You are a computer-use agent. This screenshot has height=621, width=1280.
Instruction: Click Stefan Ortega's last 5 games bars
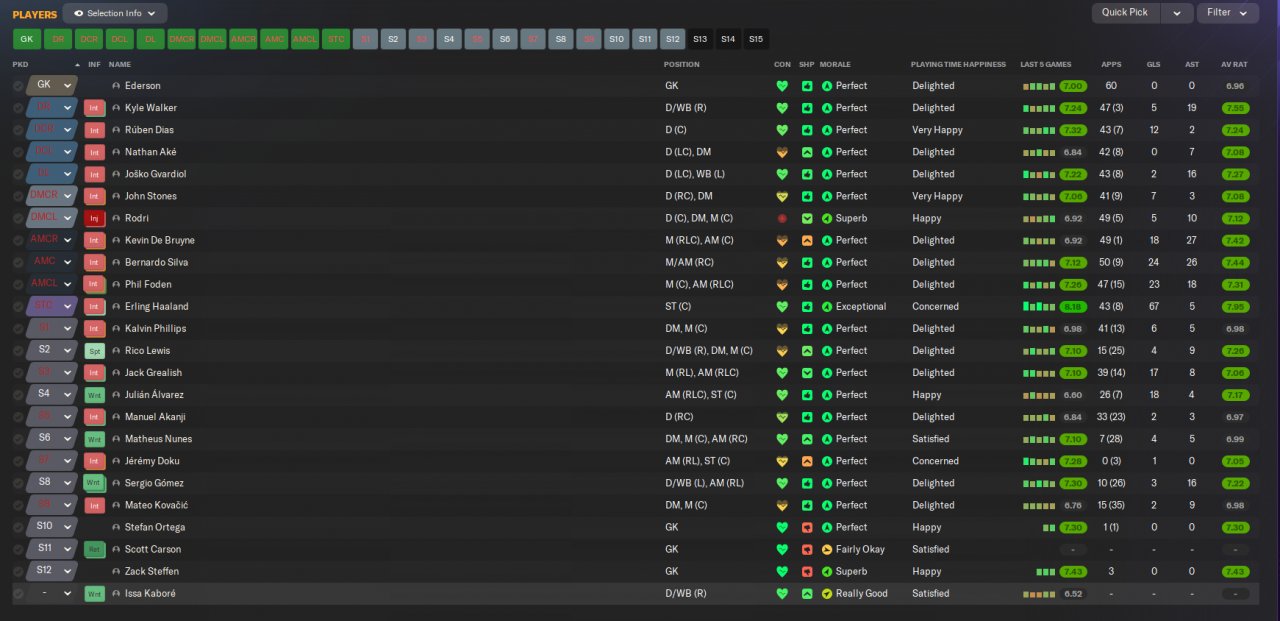1050,527
